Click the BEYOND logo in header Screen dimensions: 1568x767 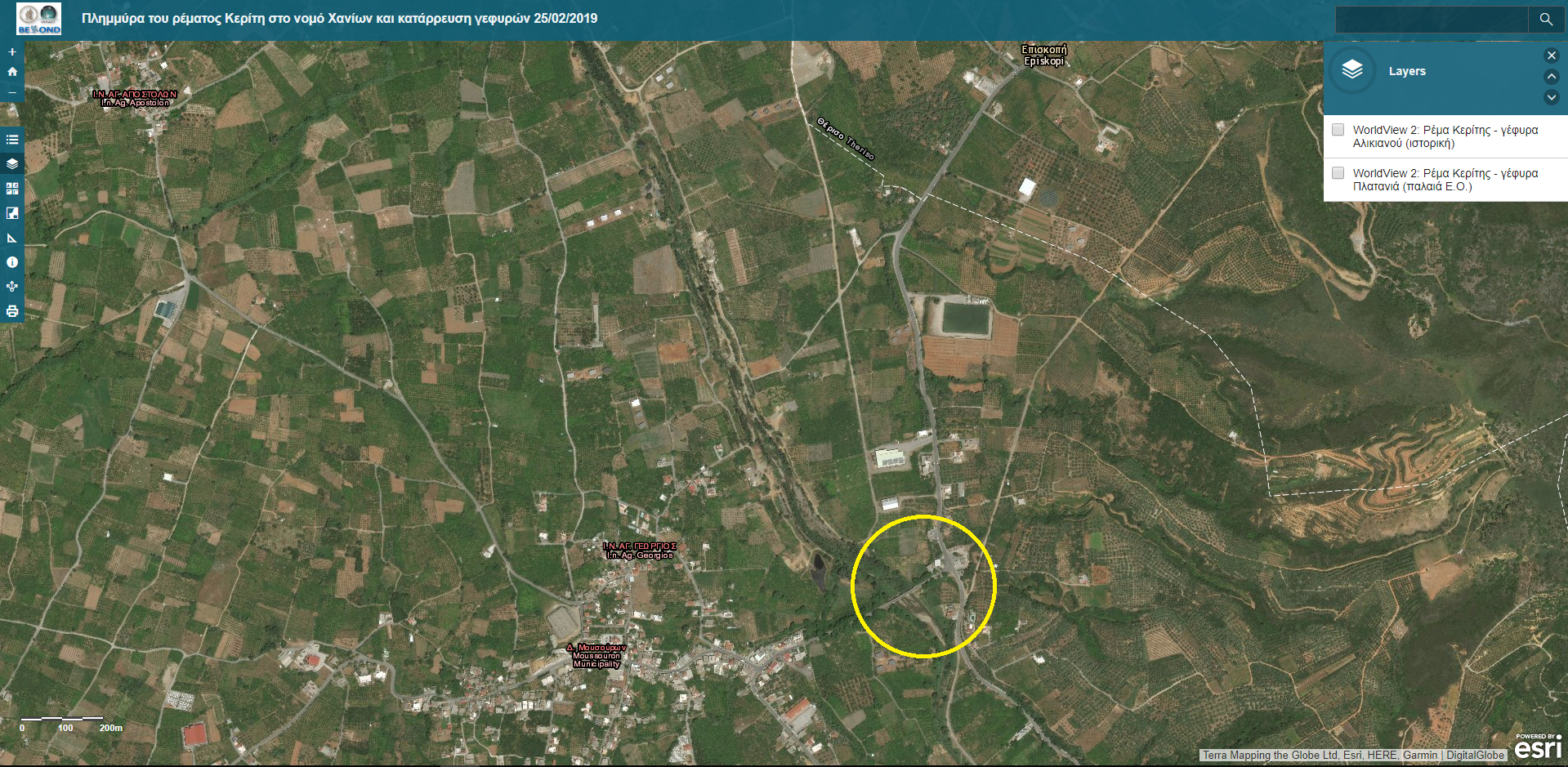click(39, 19)
